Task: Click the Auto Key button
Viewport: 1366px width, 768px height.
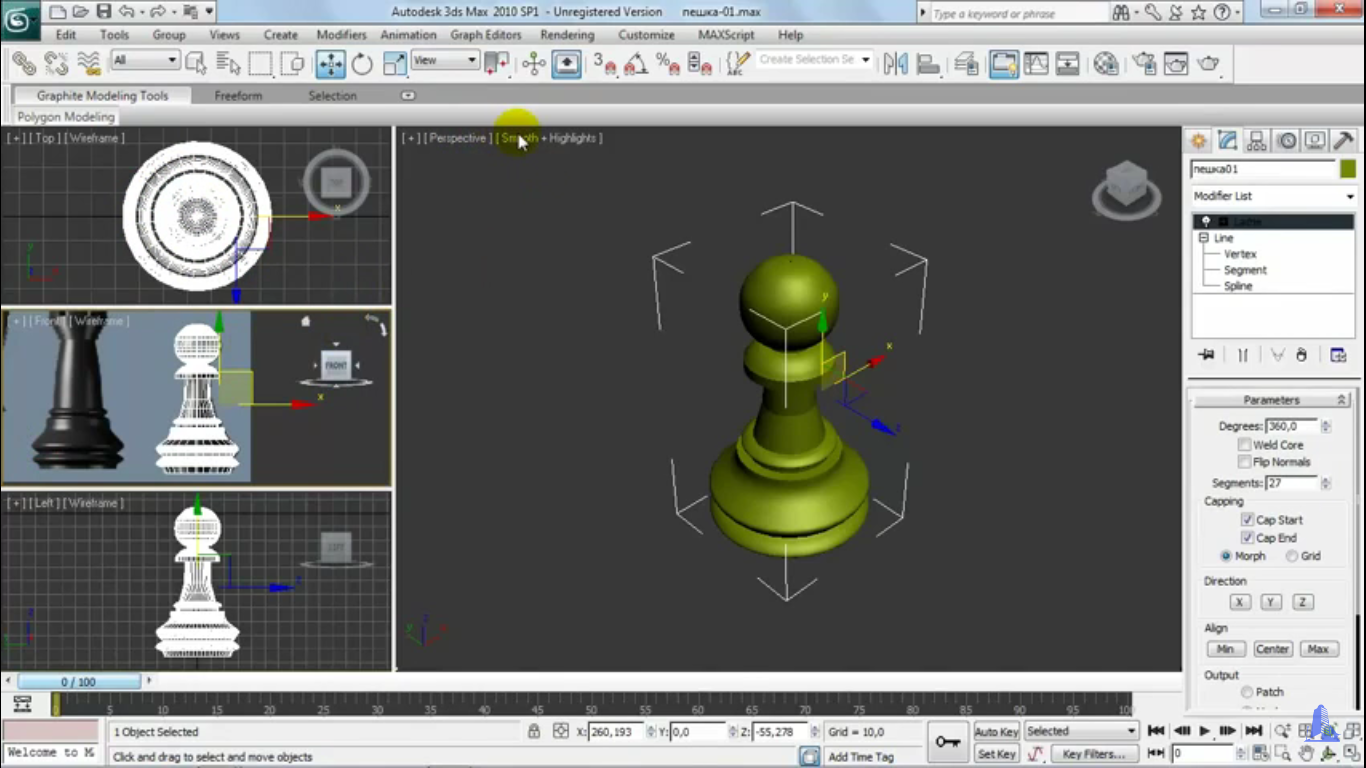Action: (x=996, y=732)
